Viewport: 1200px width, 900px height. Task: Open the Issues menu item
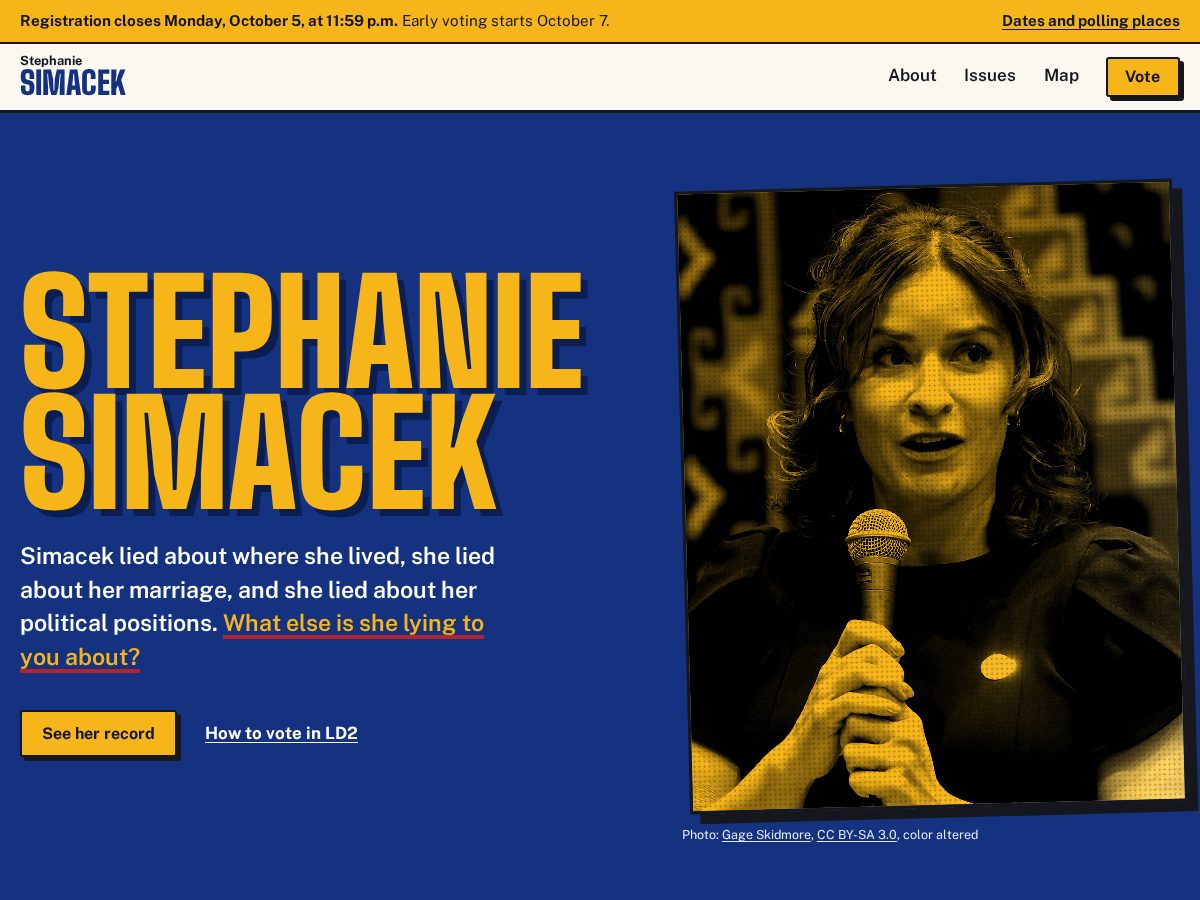coord(990,76)
